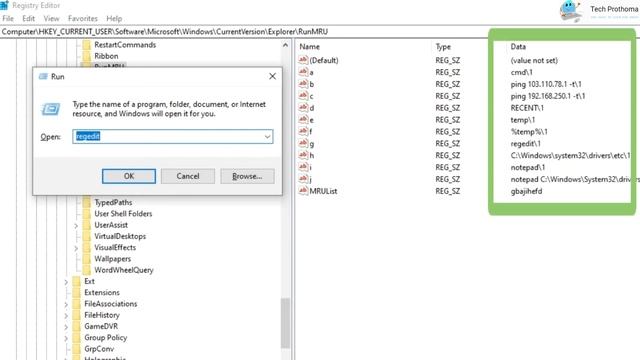
Task: Expand the GameDVR key arrow
Action: click(x=66, y=327)
